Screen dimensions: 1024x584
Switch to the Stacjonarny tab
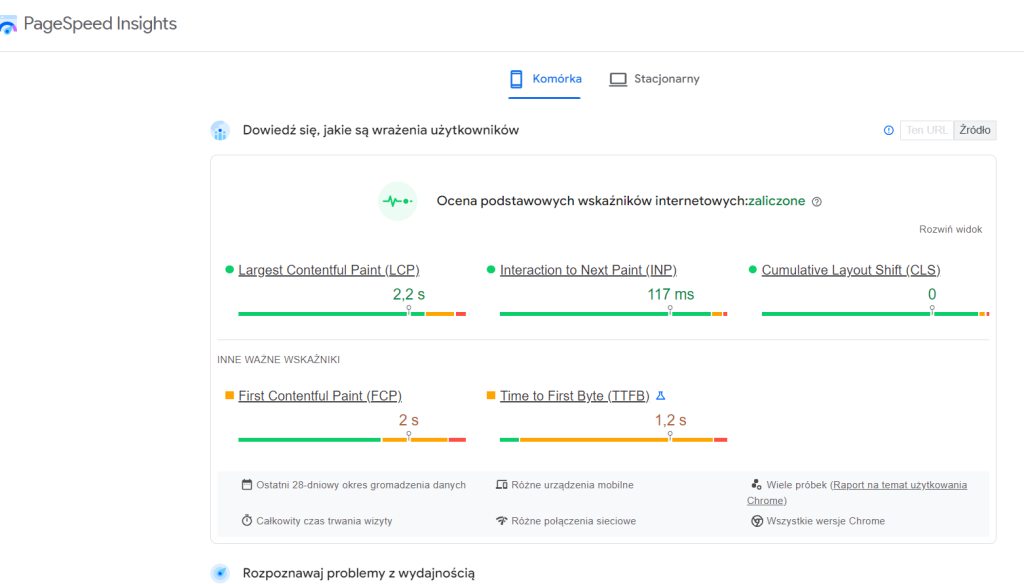click(x=654, y=79)
